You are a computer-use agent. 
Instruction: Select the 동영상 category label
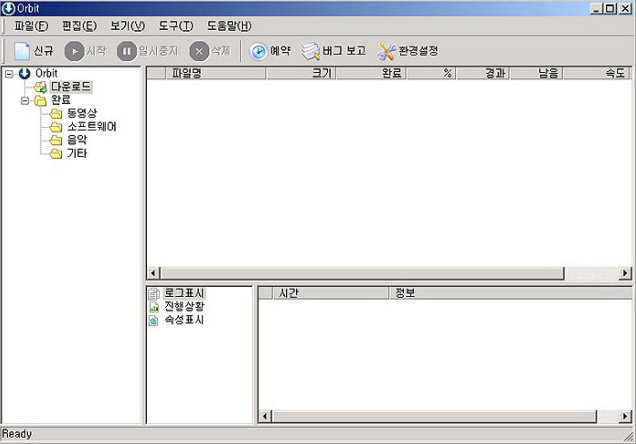point(82,114)
